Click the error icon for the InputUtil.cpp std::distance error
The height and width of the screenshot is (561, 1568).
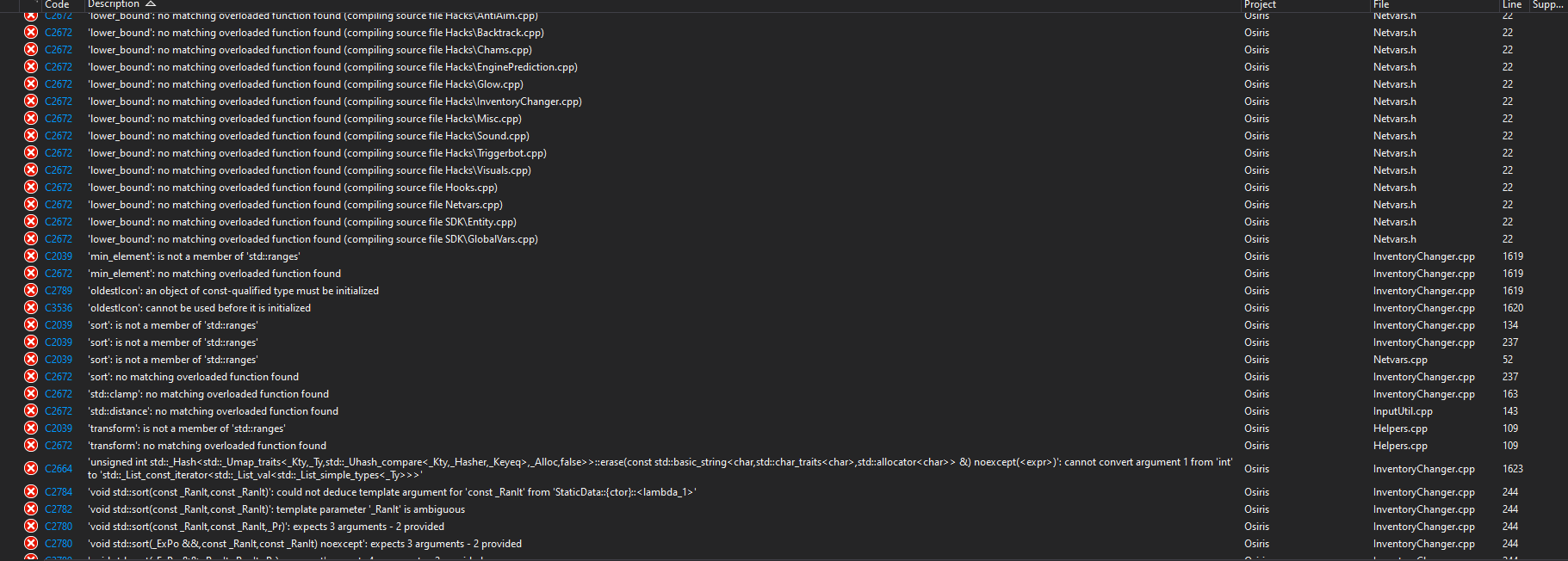[x=30, y=410]
